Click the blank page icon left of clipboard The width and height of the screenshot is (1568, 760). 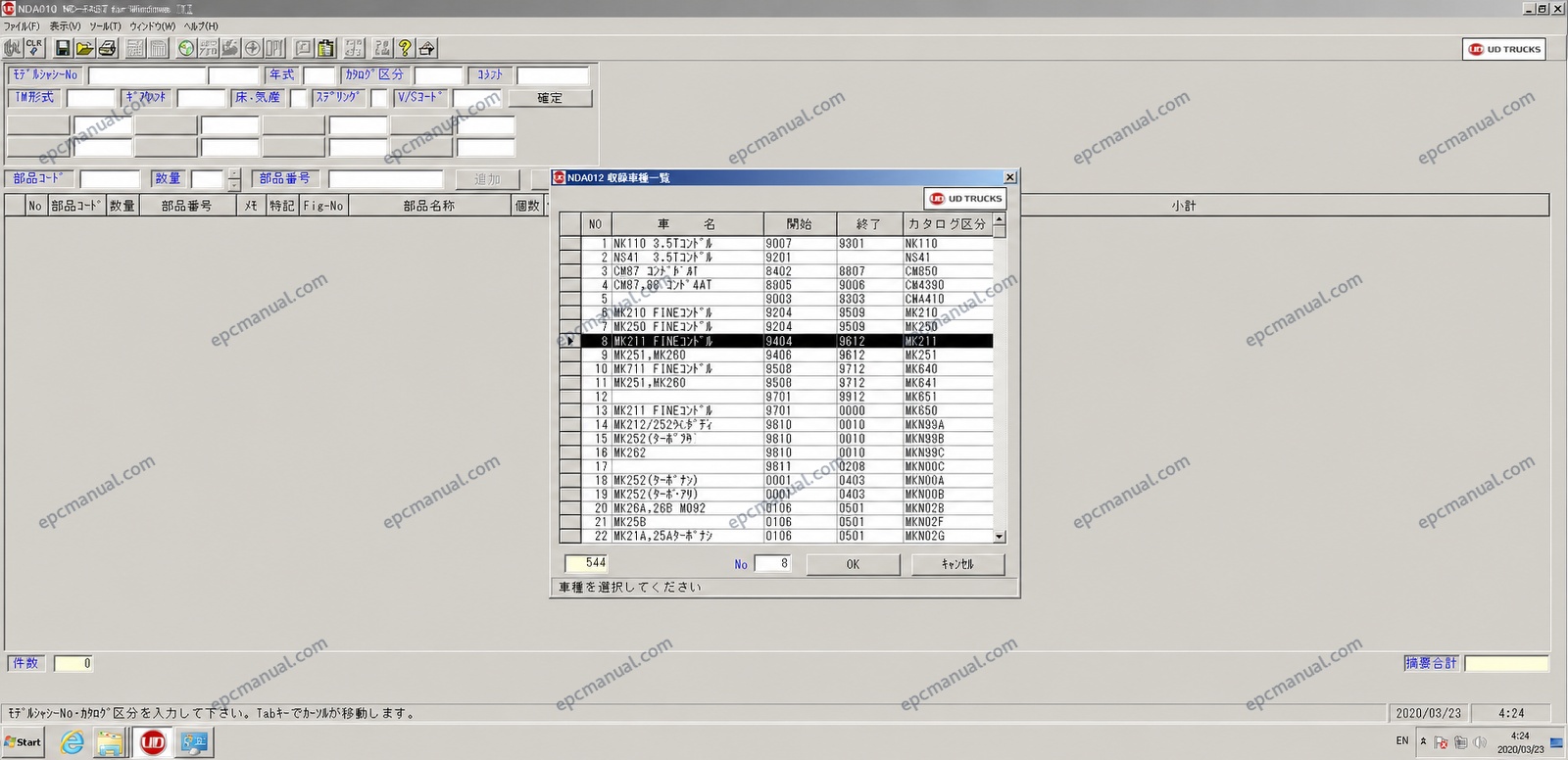point(304,47)
